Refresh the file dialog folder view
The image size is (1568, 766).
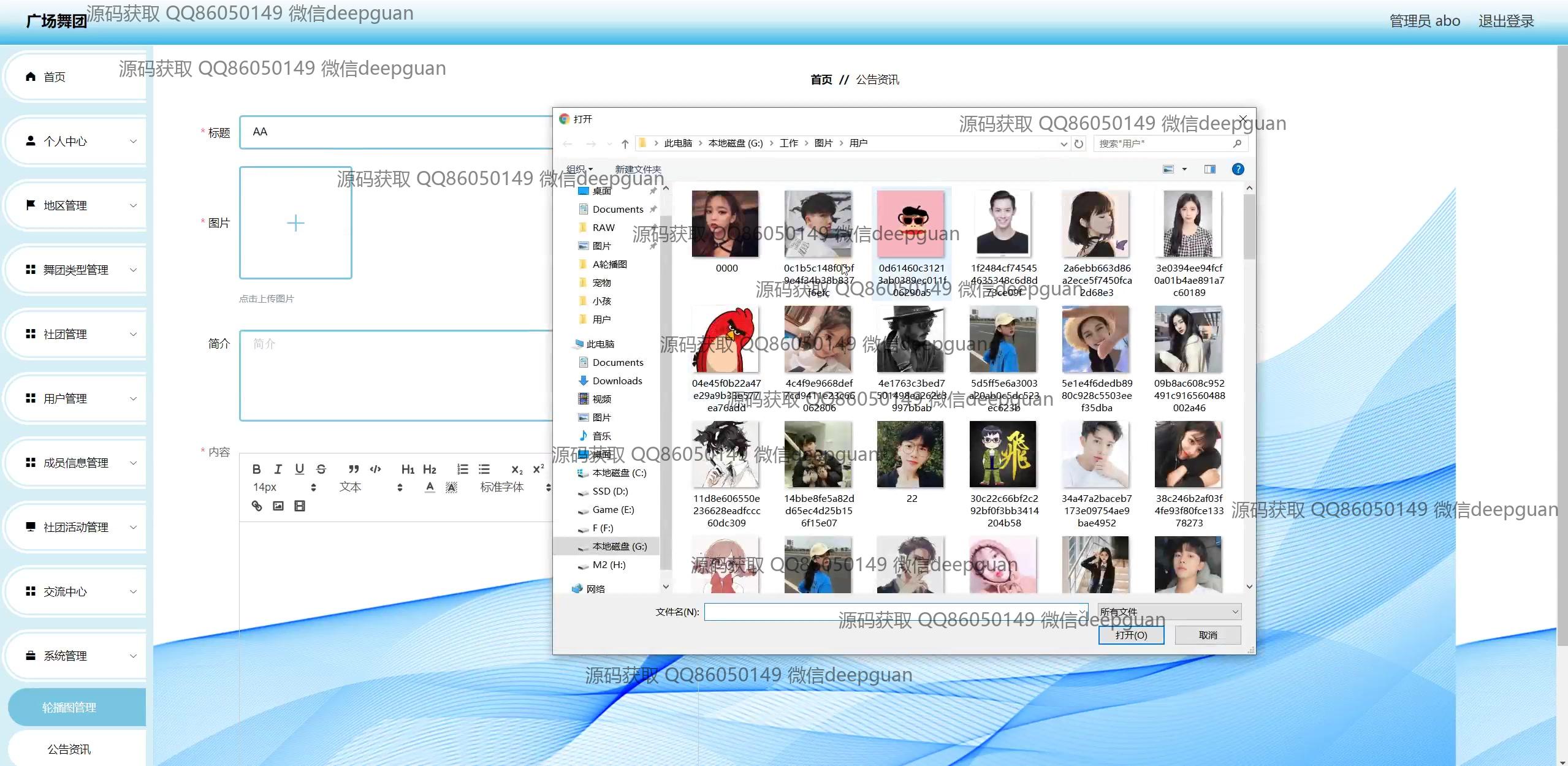point(1079,143)
